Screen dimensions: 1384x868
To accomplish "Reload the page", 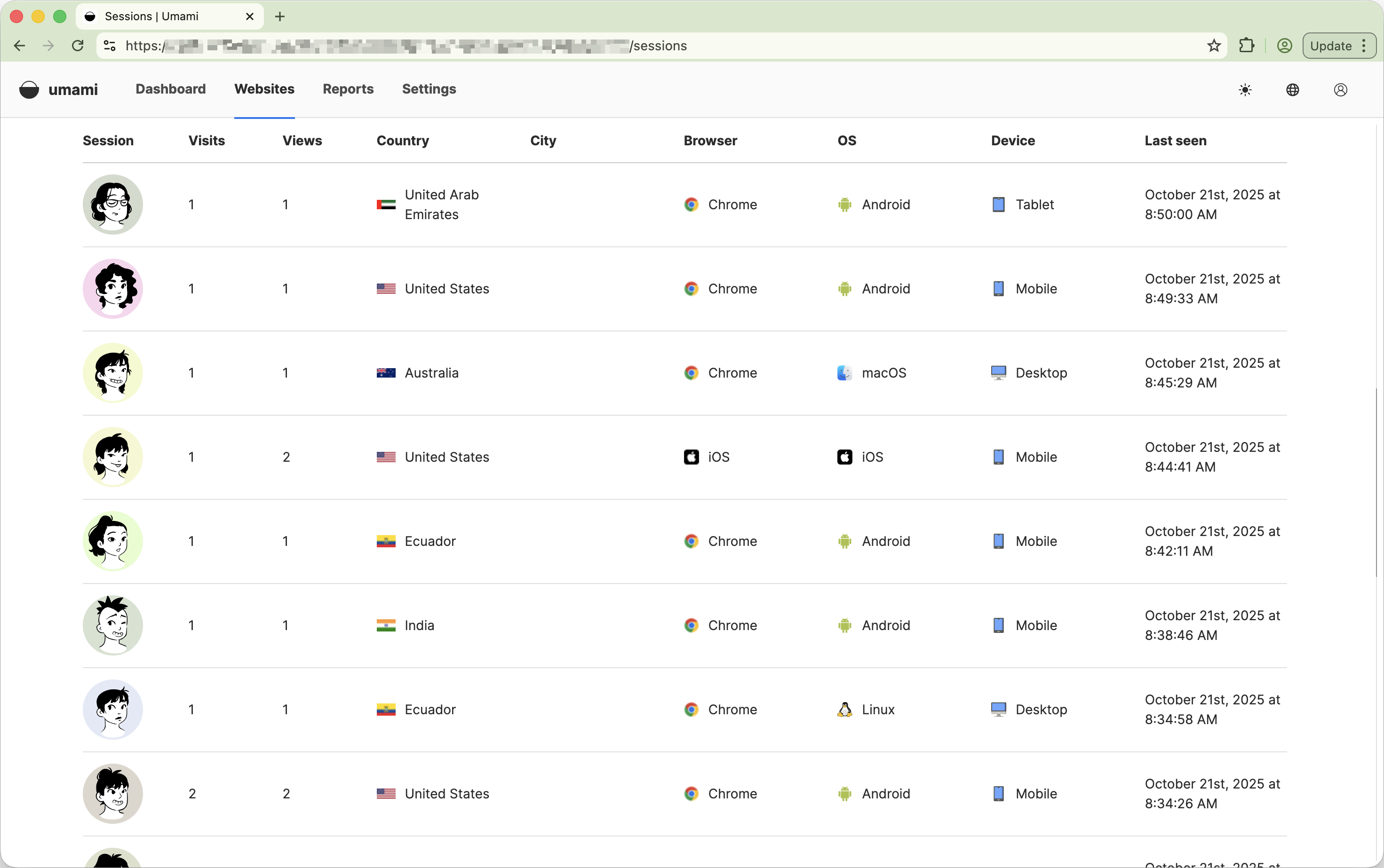I will click(78, 46).
